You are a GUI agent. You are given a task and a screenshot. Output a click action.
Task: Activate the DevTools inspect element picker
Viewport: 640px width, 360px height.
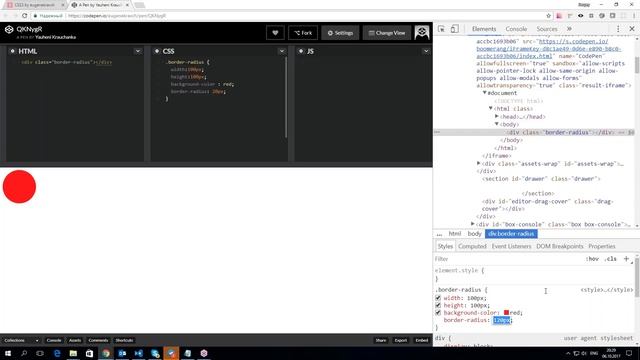coord(441,29)
